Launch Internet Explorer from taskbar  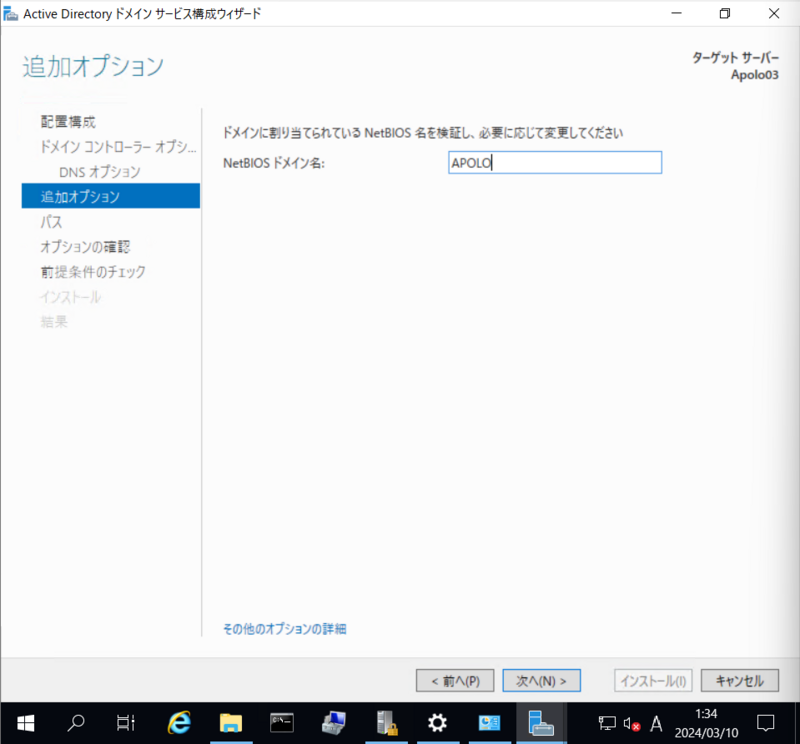[x=179, y=723]
